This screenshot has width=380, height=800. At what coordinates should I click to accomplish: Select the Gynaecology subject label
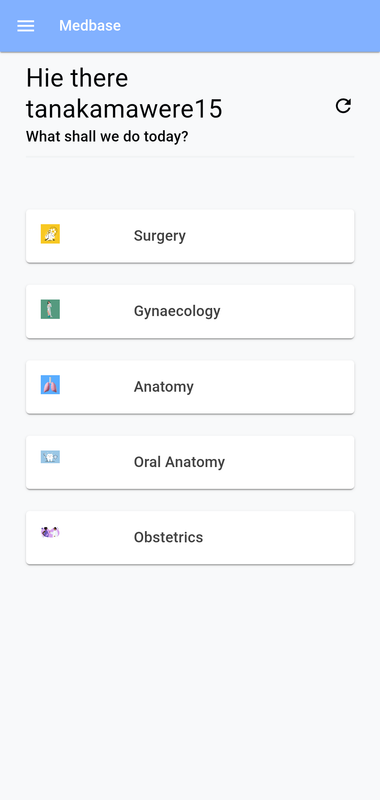(x=177, y=311)
